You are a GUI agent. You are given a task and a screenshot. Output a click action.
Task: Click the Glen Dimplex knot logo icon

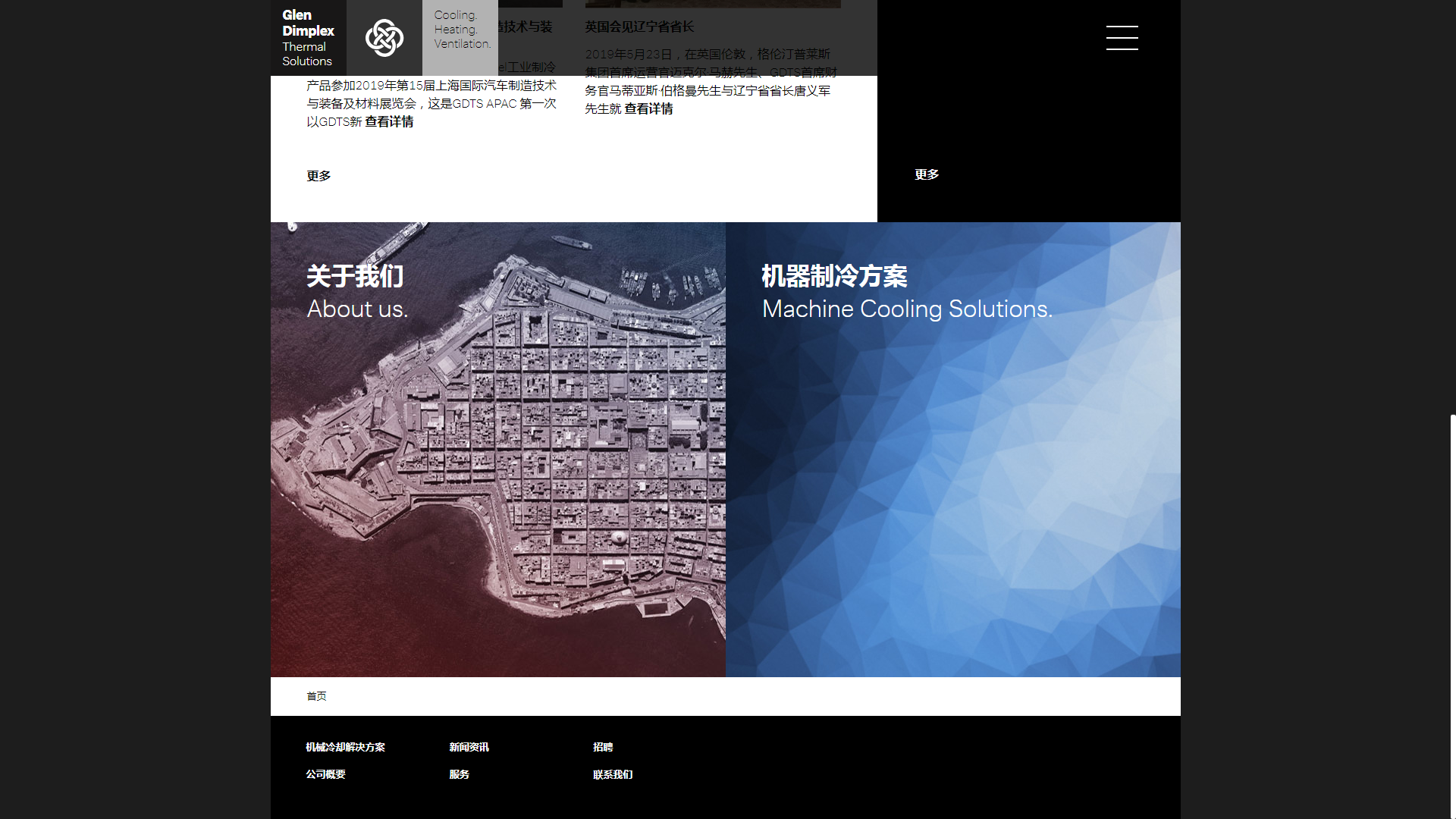coord(384,38)
